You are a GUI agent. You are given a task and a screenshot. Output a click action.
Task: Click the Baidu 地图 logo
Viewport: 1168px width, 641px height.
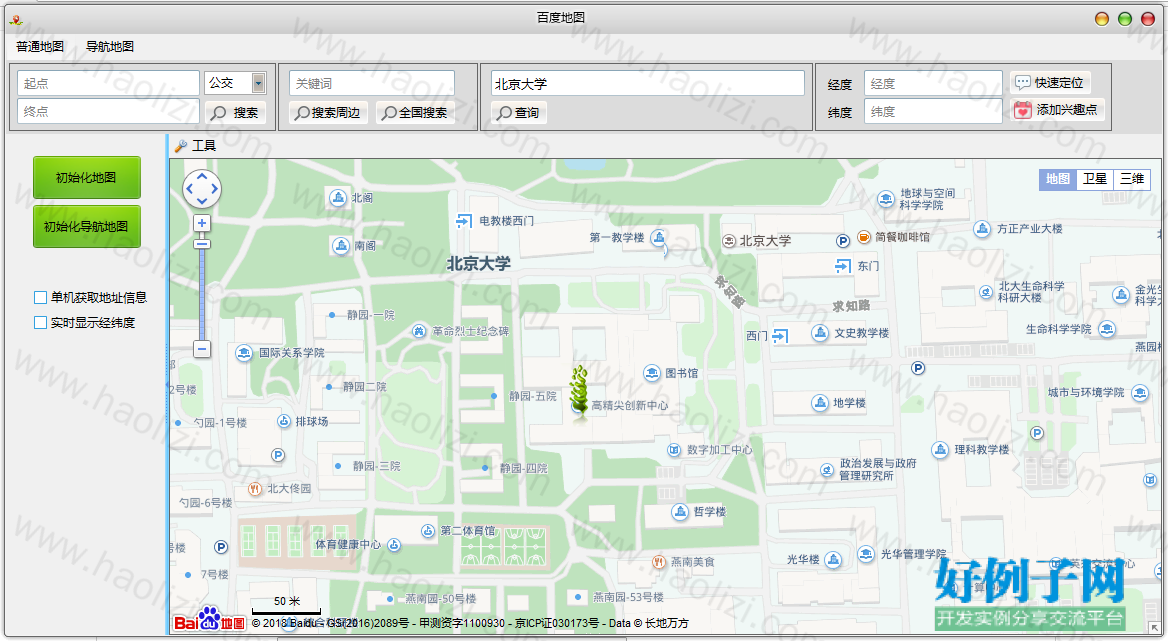coord(209,621)
